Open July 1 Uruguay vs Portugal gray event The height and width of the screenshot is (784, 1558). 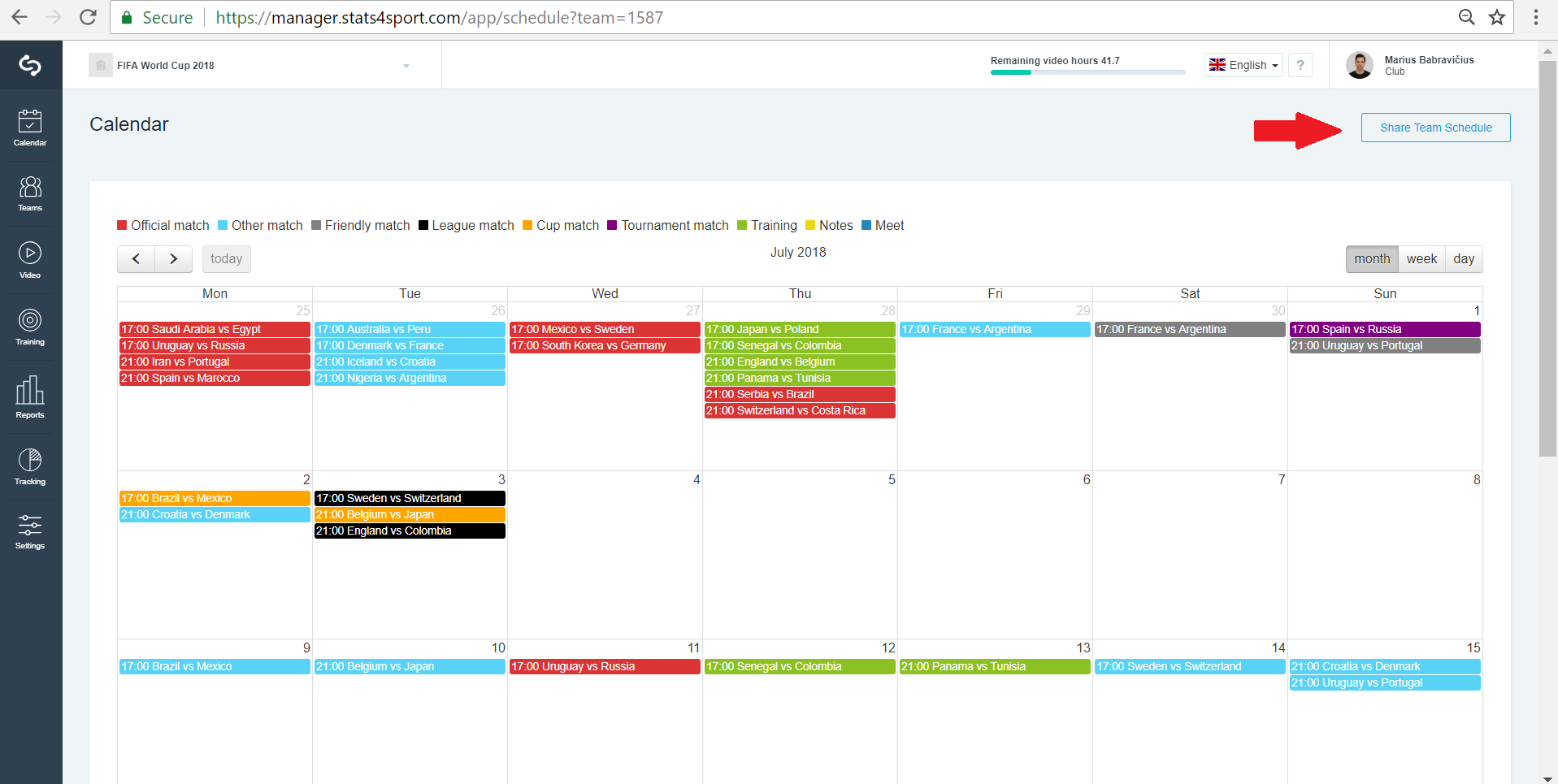pyautogui.click(x=1385, y=345)
